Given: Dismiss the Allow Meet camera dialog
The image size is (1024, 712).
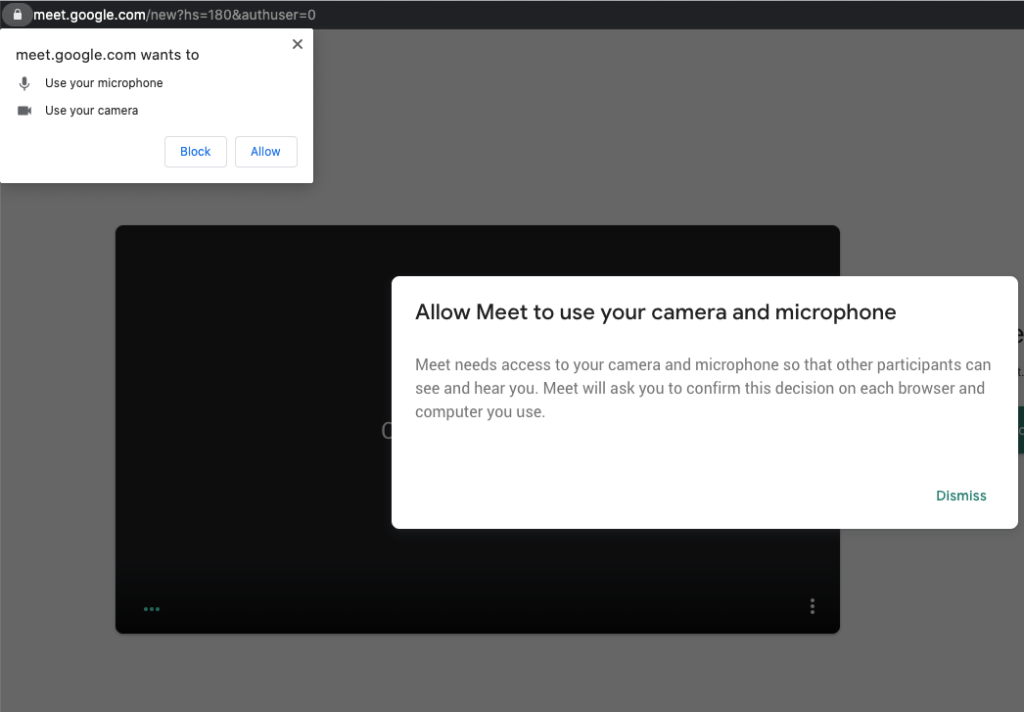Looking at the screenshot, I should (961, 496).
